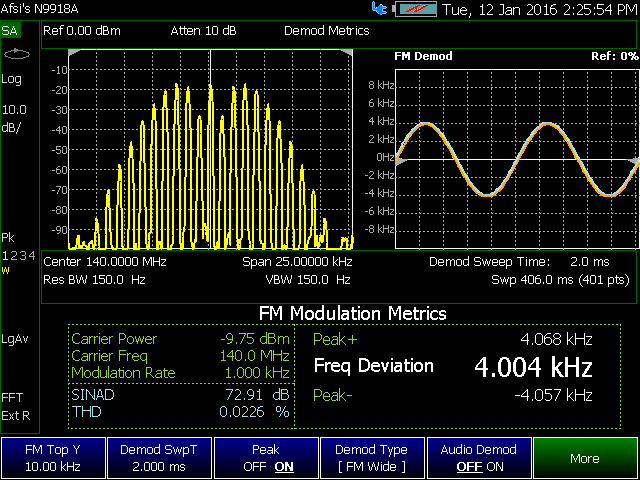Screen dimensions: 640x480
Task: Change Demod Type FM Wide softkey
Action: tap(372, 458)
